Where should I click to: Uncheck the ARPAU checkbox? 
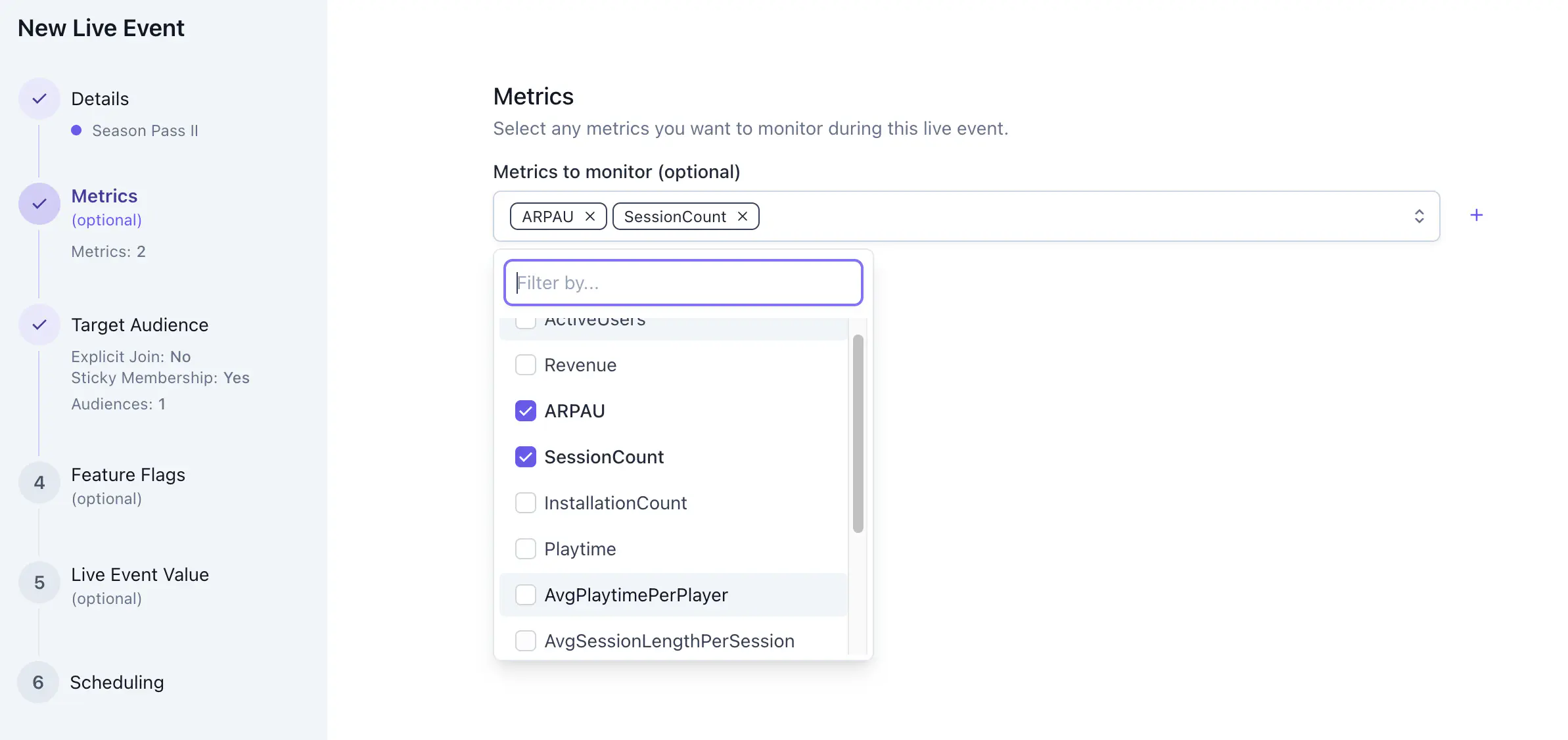pyautogui.click(x=526, y=411)
